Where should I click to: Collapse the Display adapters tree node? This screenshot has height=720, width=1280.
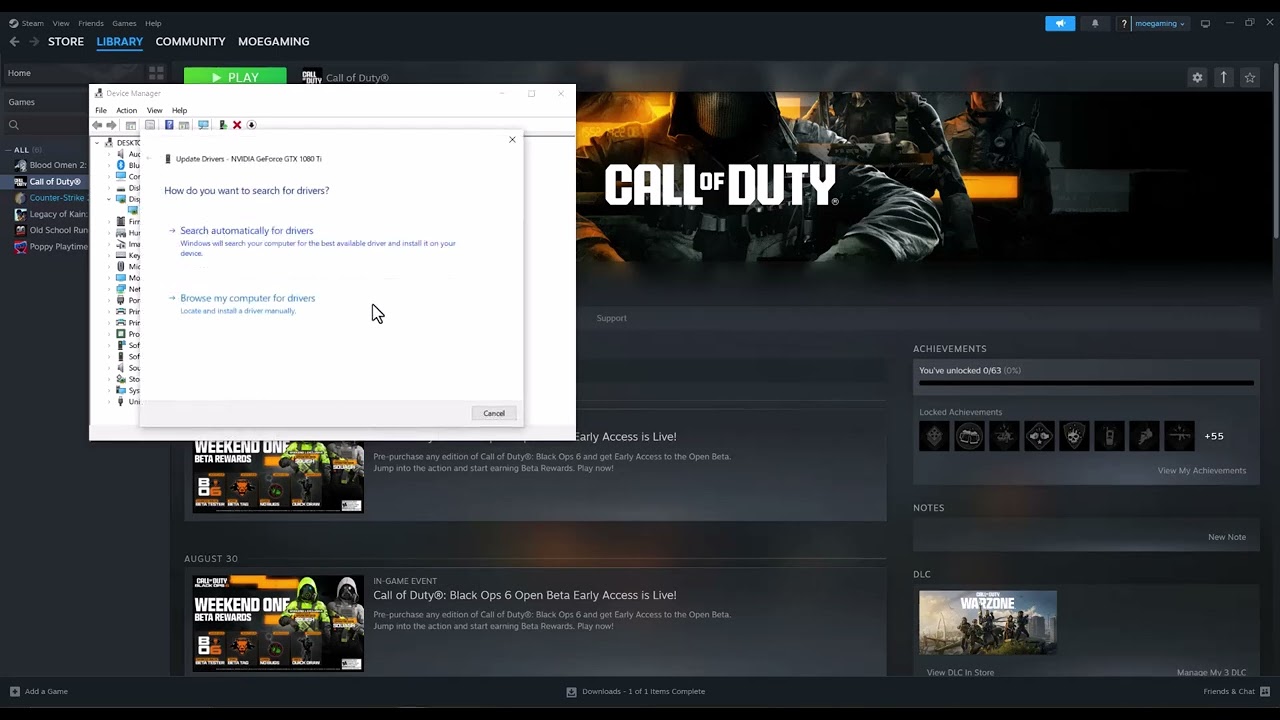click(x=108, y=199)
